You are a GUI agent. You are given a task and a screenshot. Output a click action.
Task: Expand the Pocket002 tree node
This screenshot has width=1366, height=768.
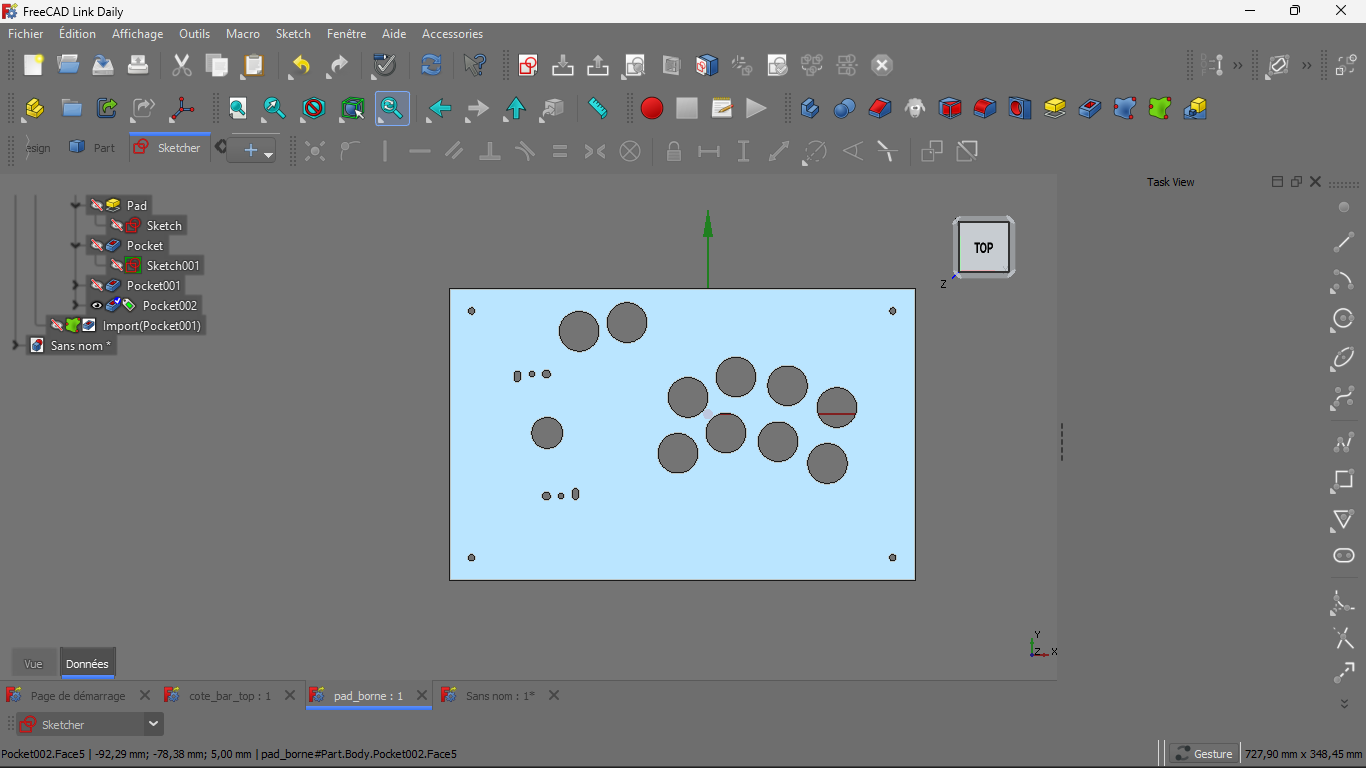click(x=75, y=305)
